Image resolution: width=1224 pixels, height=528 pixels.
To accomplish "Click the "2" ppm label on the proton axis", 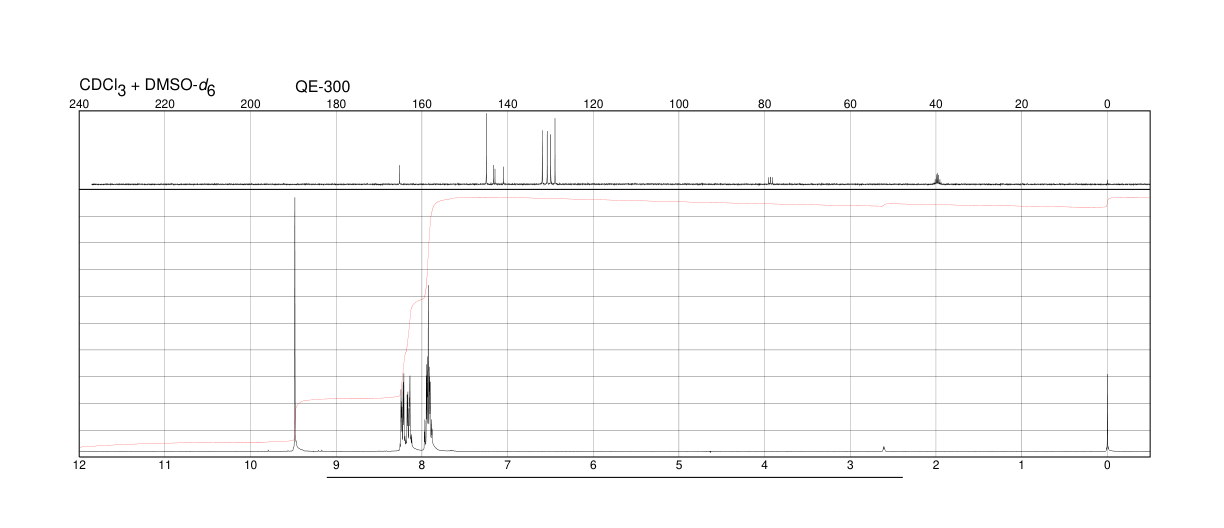I will (936, 466).
